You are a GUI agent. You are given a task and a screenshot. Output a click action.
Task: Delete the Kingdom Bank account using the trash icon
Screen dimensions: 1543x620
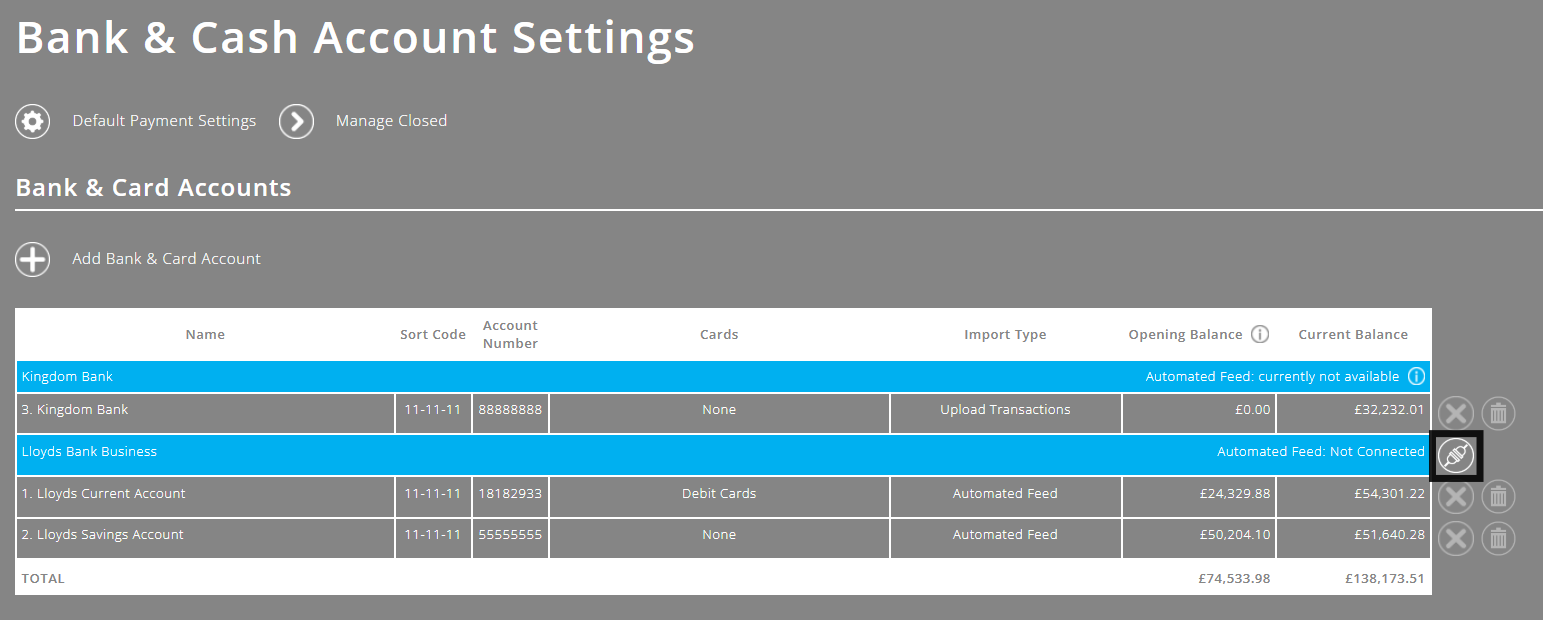tap(1497, 413)
